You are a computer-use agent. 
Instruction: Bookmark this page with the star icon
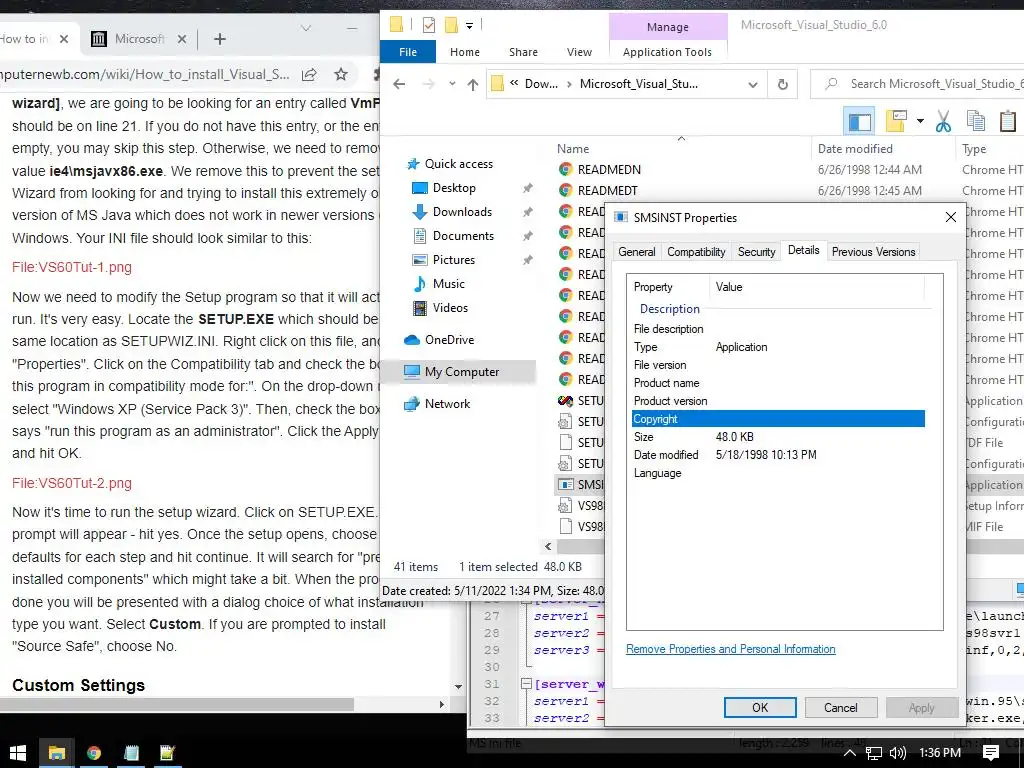[x=341, y=74]
